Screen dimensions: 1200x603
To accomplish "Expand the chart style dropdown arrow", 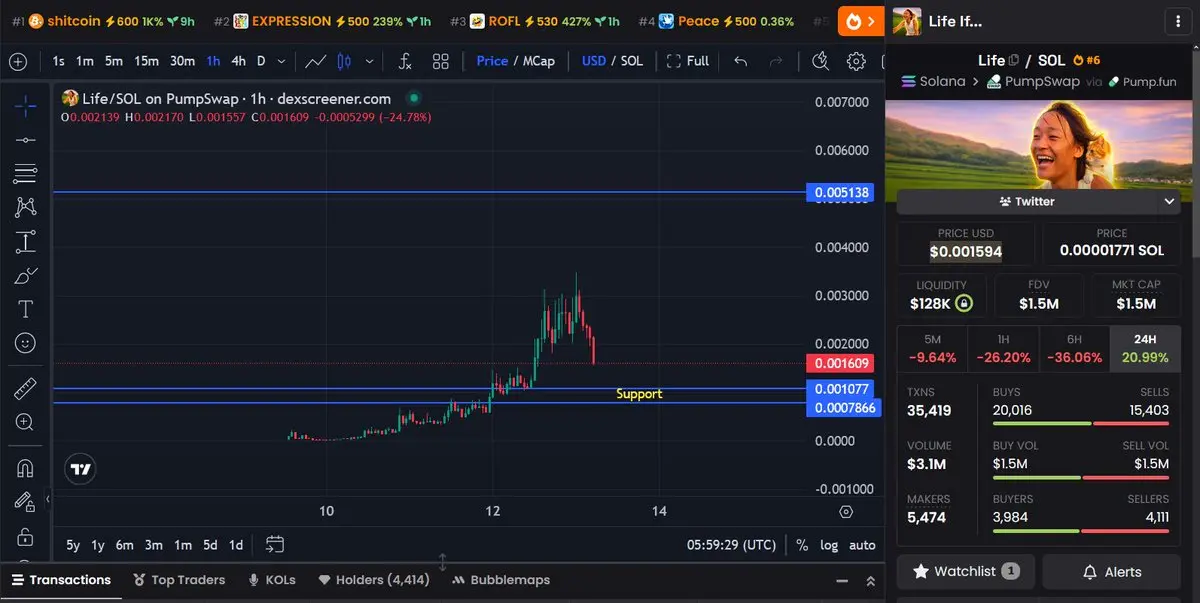I will 370,61.
